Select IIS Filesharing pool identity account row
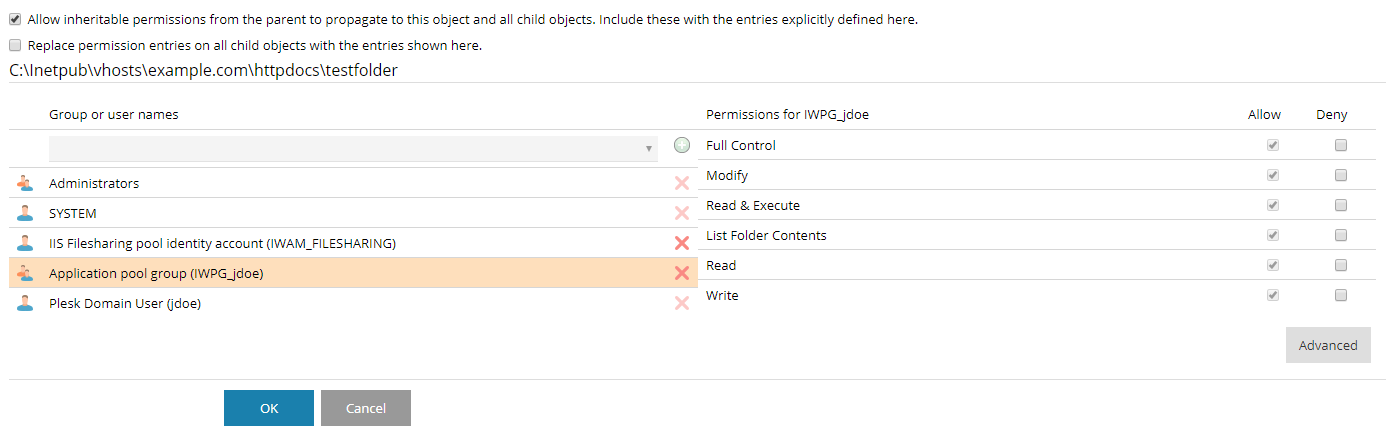 pos(353,243)
